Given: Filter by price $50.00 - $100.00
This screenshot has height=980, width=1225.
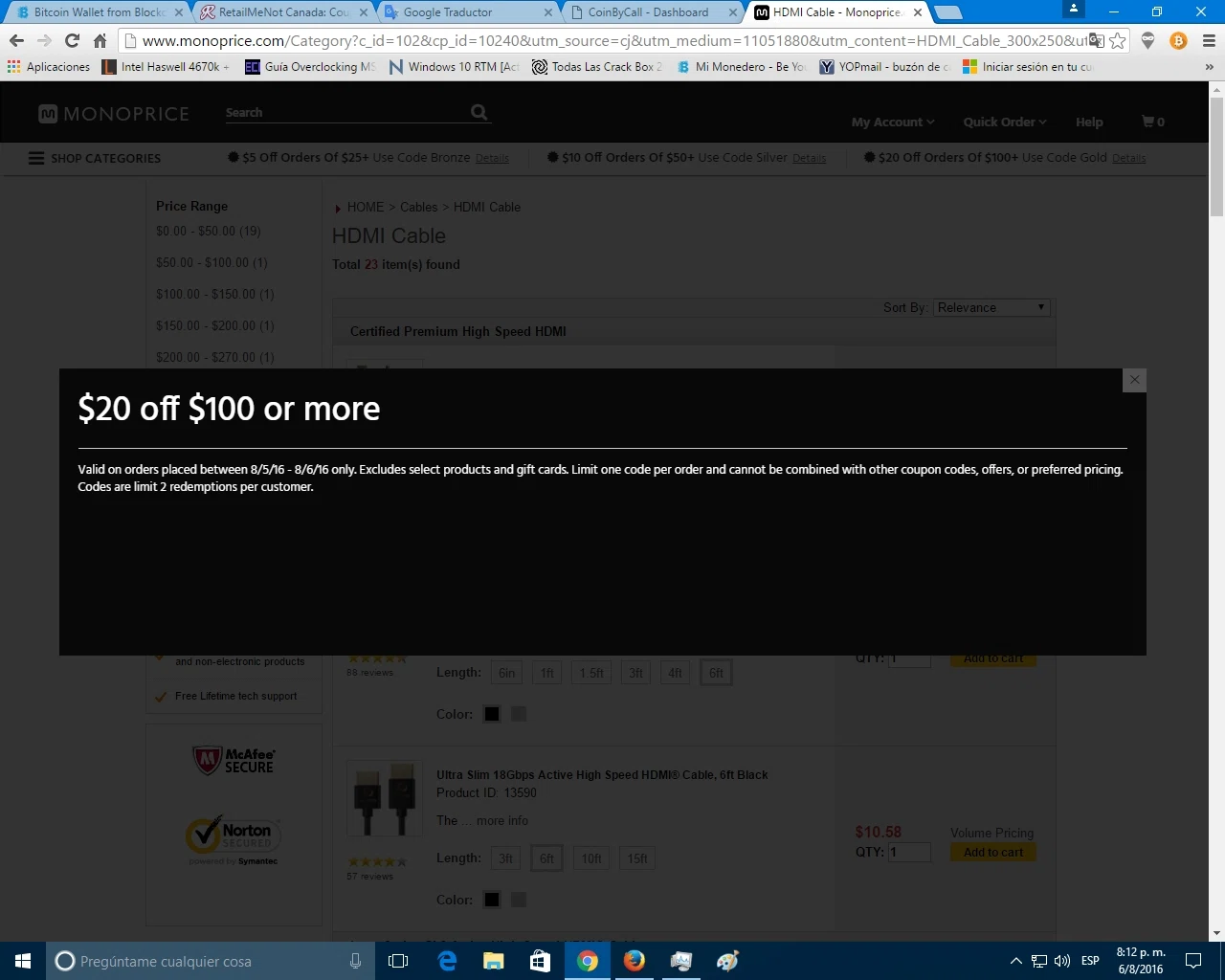Looking at the screenshot, I should (212, 262).
